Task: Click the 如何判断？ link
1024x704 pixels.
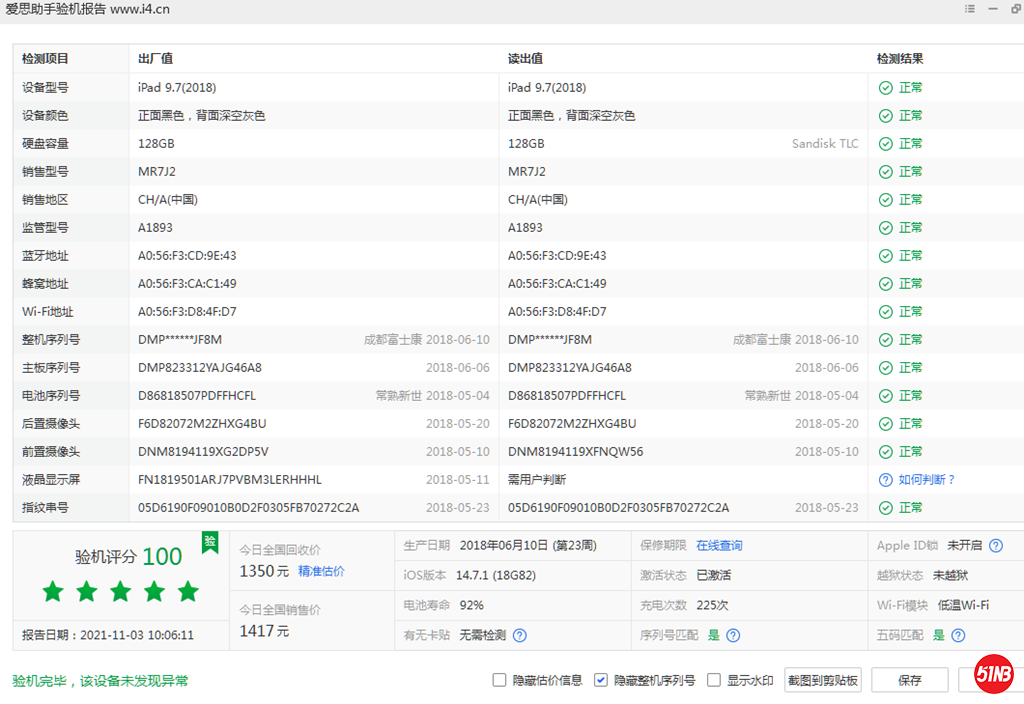Action: click(927, 480)
